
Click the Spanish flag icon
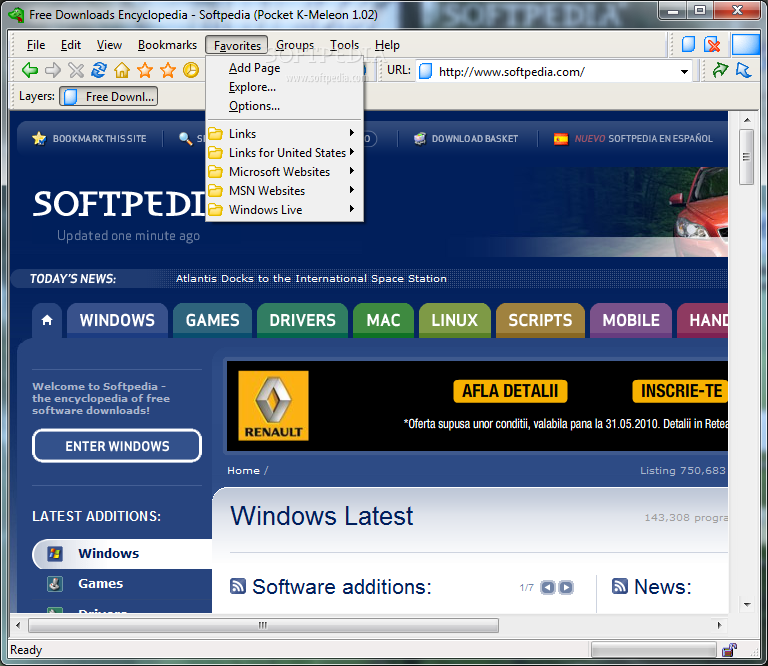tap(561, 139)
